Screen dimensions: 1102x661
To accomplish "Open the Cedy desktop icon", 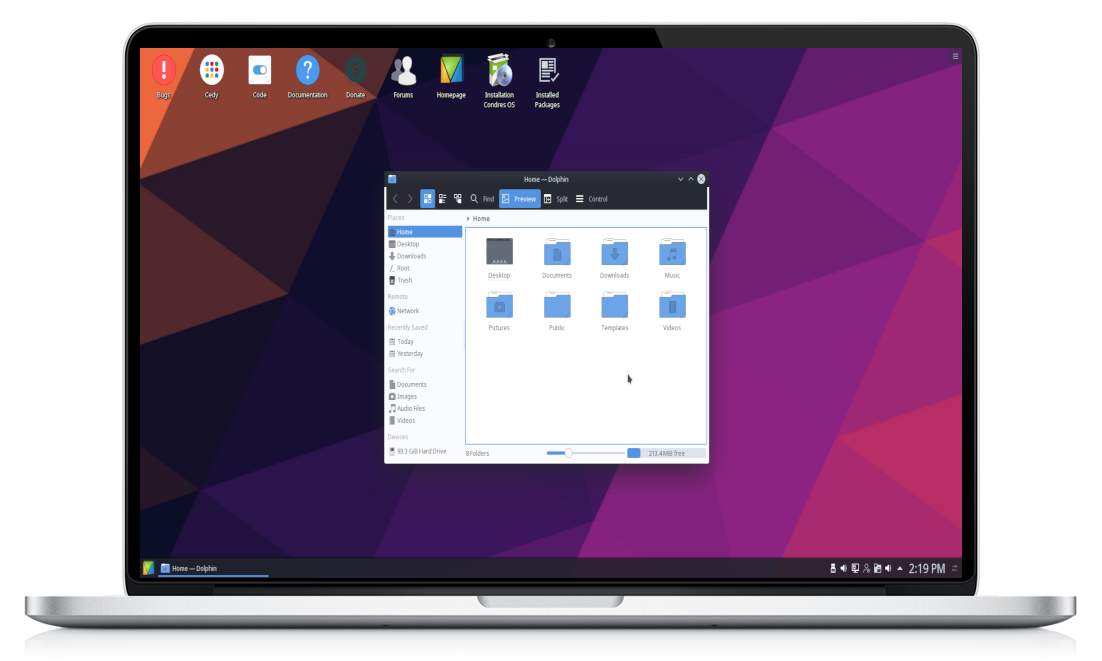I will click(212, 77).
